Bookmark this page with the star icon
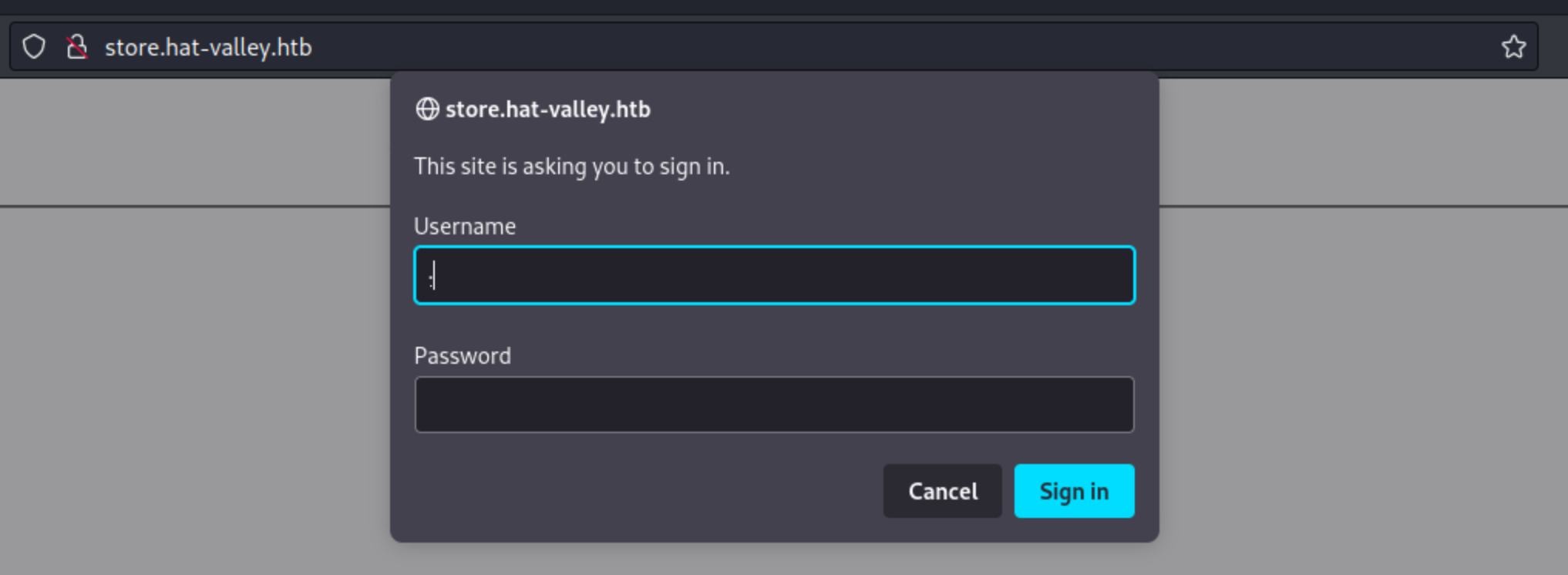1568x575 pixels. pyautogui.click(x=1513, y=47)
